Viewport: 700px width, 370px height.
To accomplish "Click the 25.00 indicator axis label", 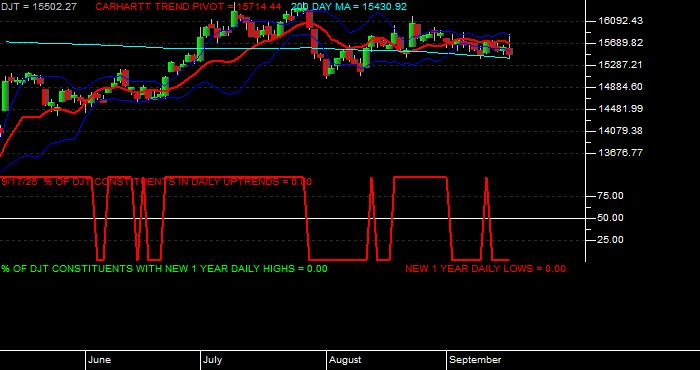I will click(611, 240).
